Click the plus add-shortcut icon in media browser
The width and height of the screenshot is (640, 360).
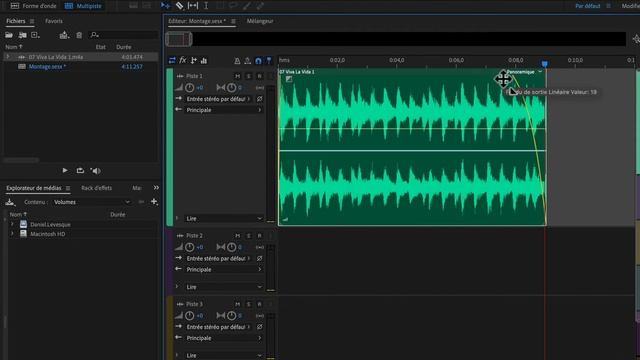pos(154,202)
